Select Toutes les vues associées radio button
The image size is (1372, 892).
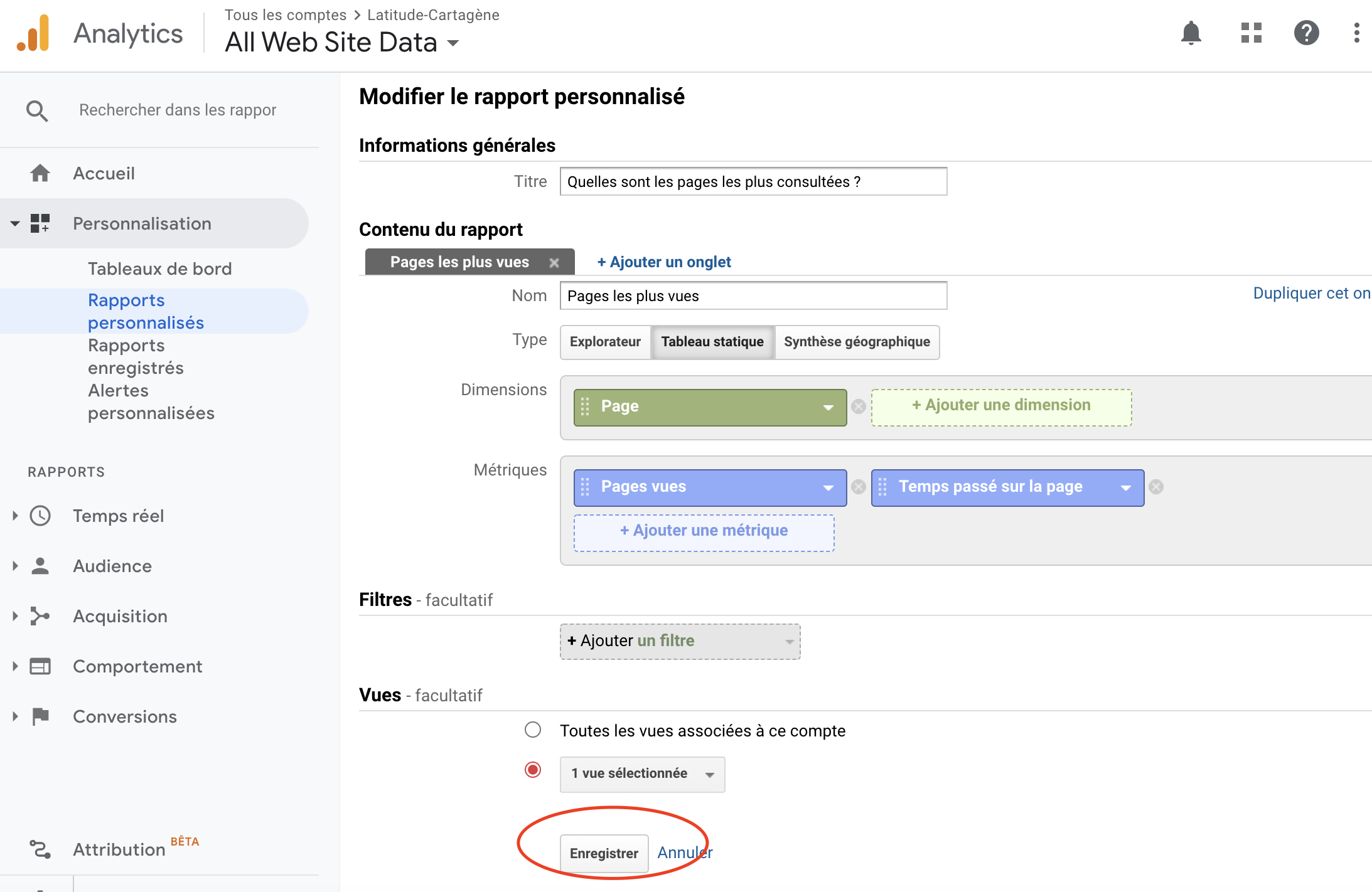point(533,730)
